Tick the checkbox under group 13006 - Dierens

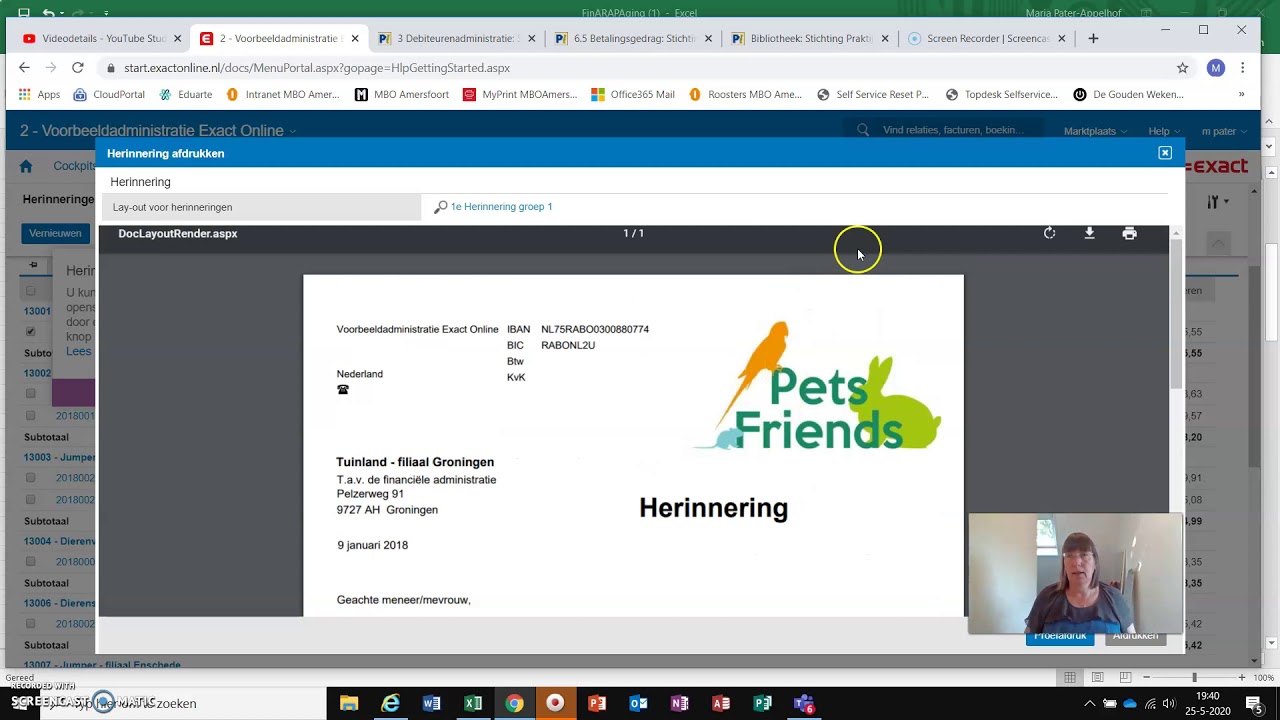click(30, 623)
